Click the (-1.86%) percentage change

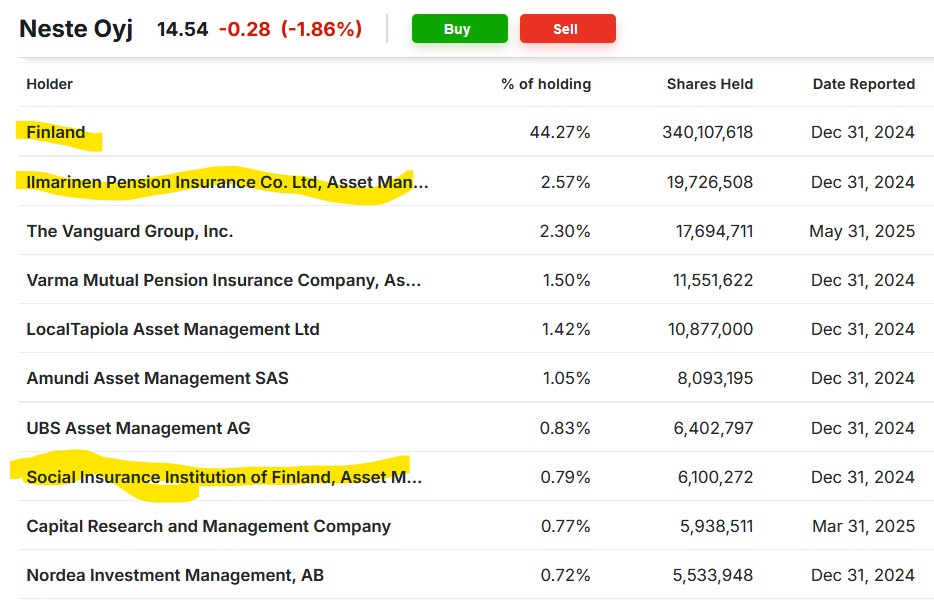pyautogui.click(x=321, y=29)
